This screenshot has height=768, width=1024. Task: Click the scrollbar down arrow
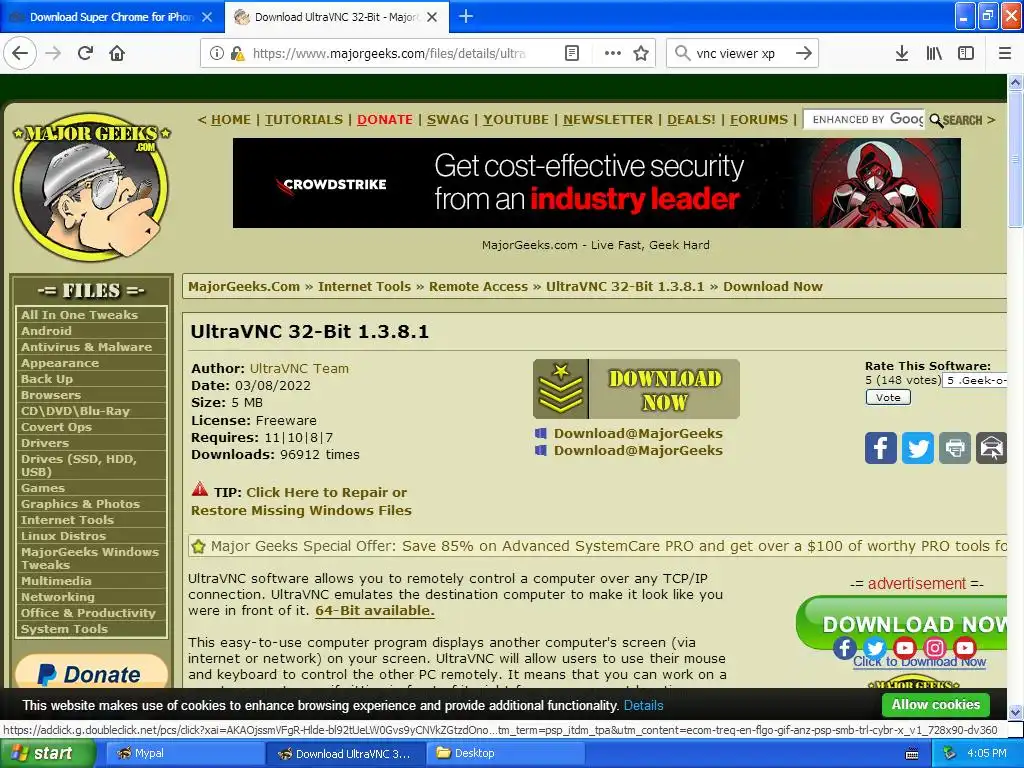point(1015,712)
